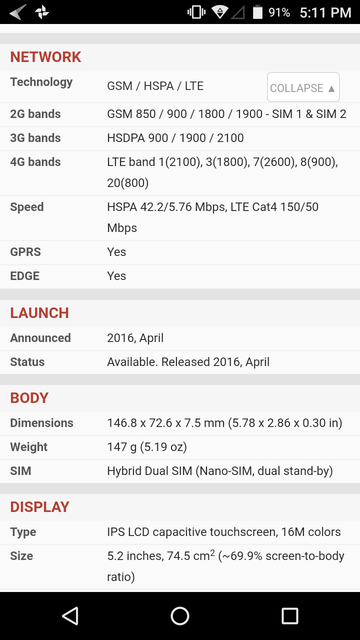
Task: Tap the arrow notification icon at top left
Action: point(18,12)
